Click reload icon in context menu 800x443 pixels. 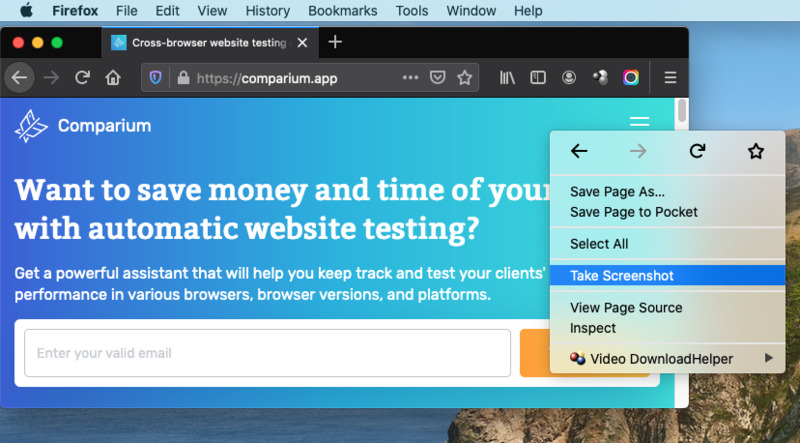tap(697, 151)
